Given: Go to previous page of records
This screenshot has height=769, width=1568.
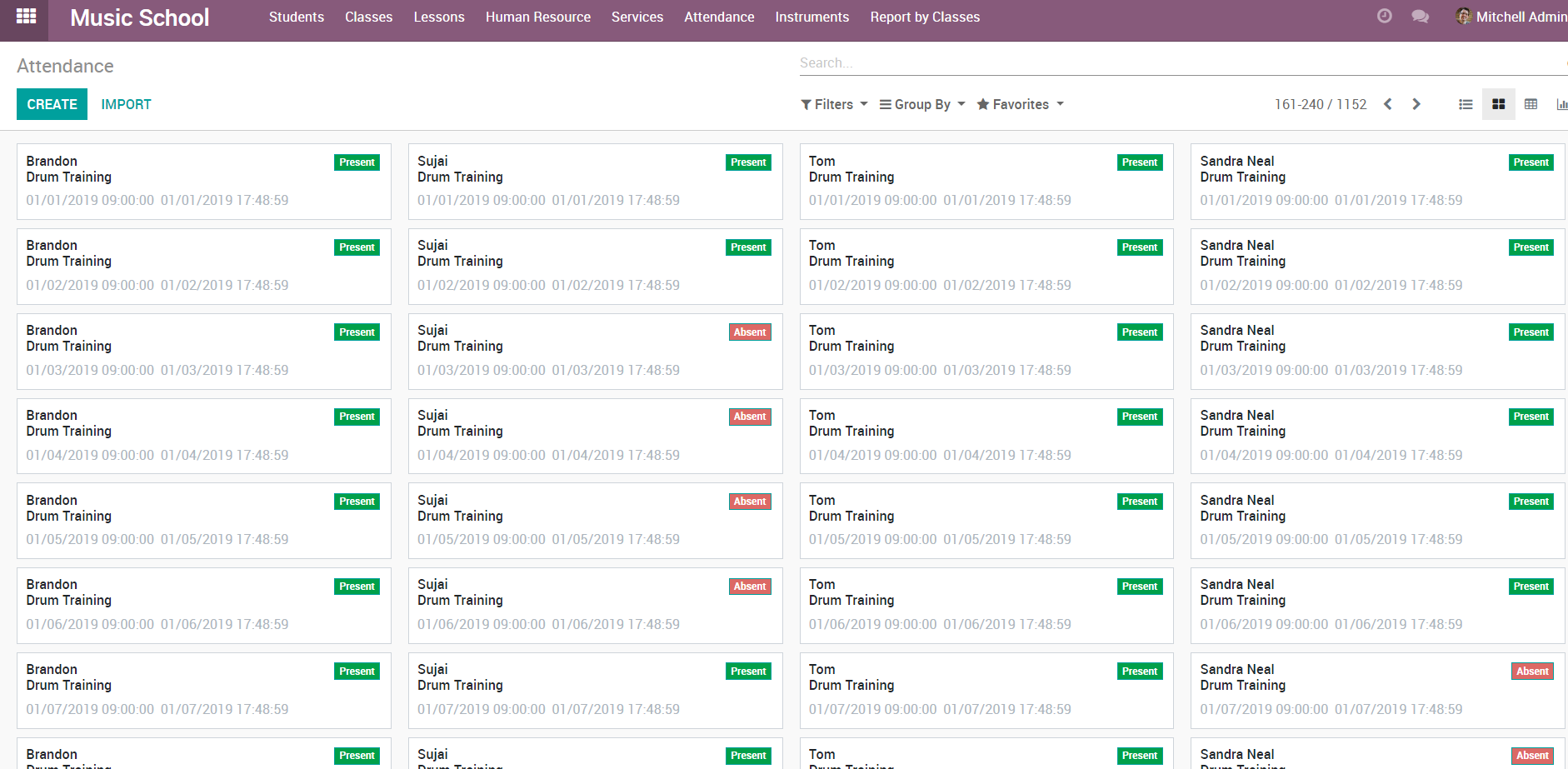Looking at the screenshot, I should [x=1388, y=104].
